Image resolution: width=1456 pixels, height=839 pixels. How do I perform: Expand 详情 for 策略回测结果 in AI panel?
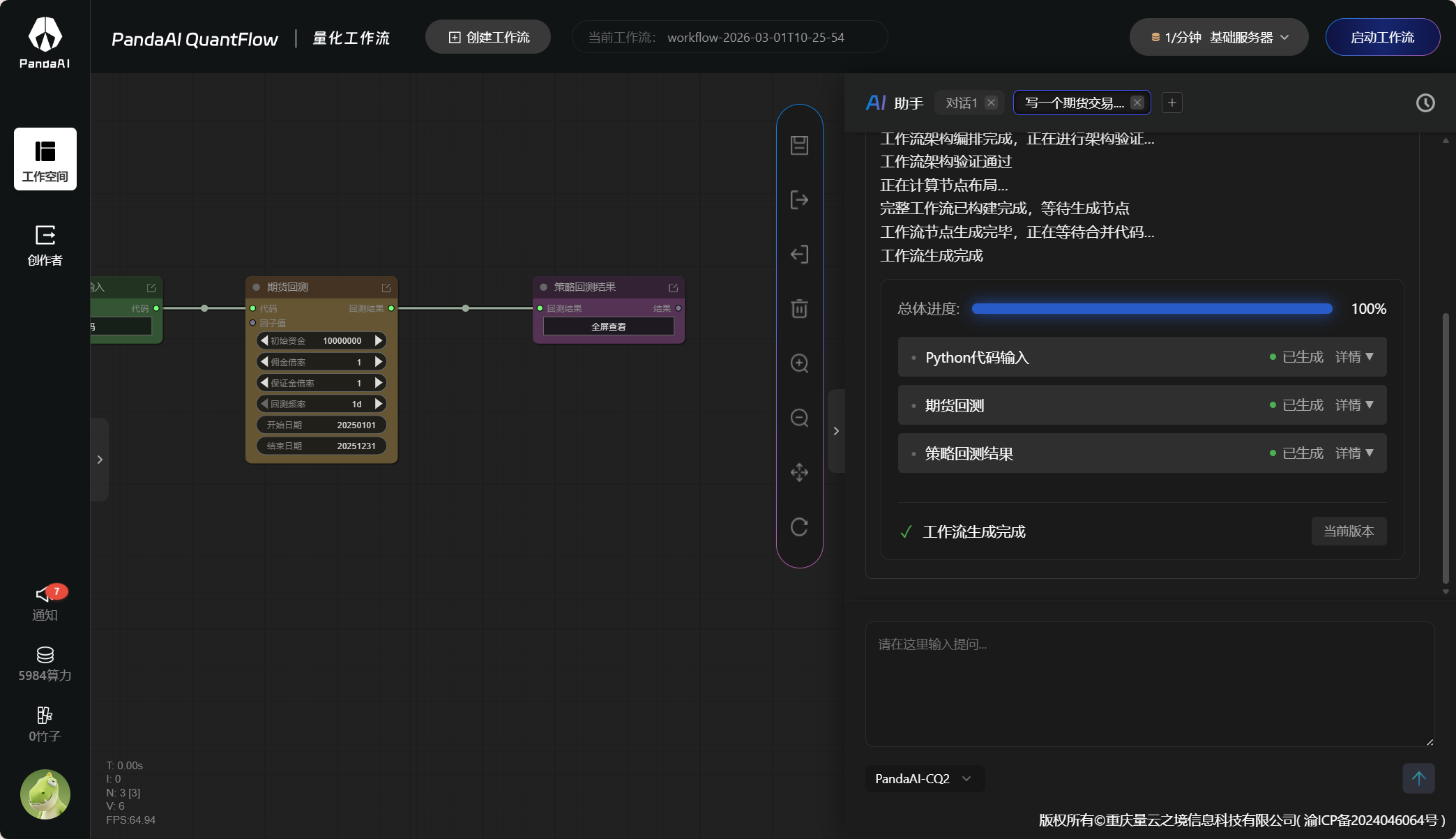(x=1354, y=453)
